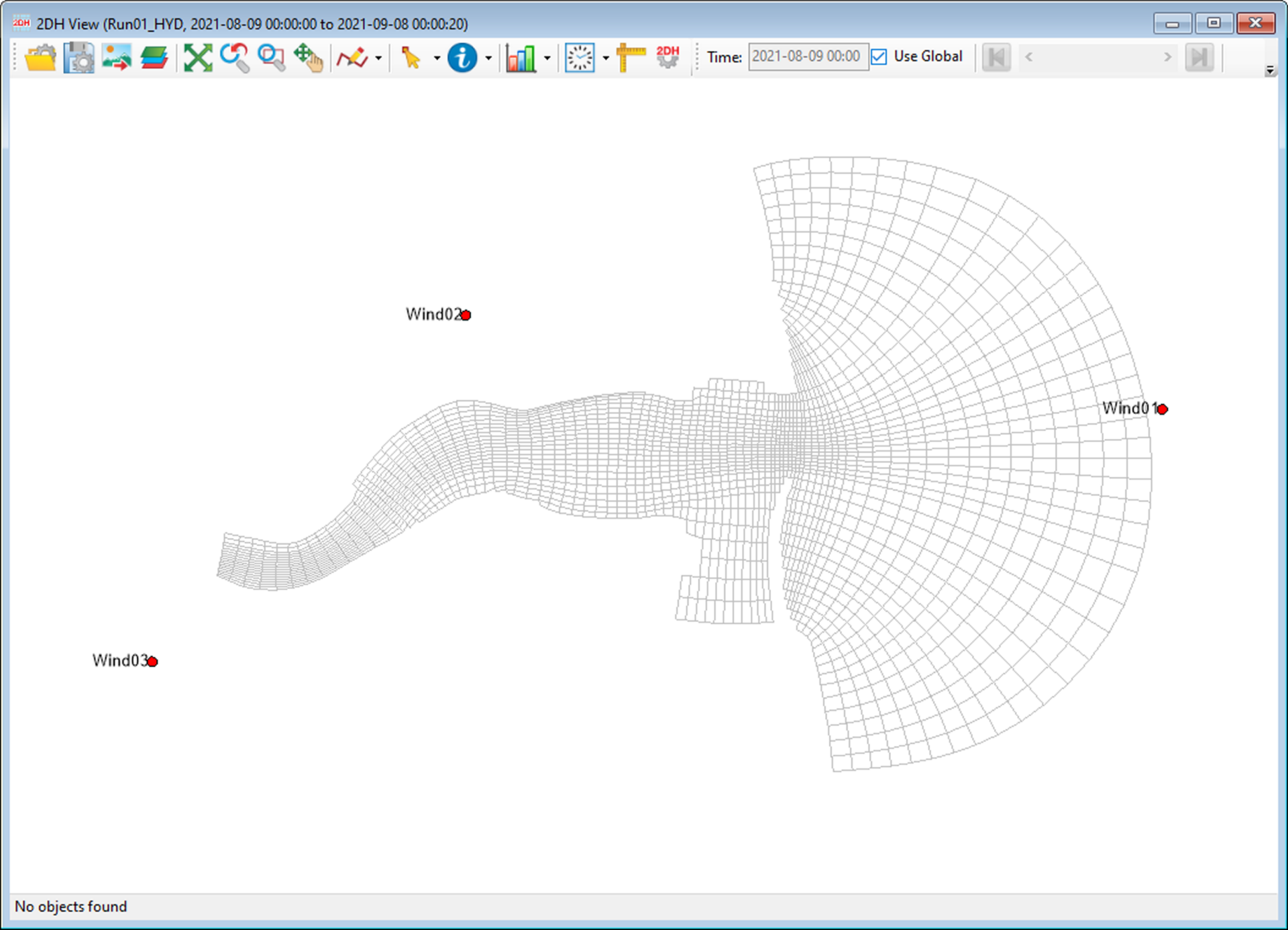This screenshot has height=930, width=1288.
Task: Activate the zoom undo tool
Action: click(234, 57)
